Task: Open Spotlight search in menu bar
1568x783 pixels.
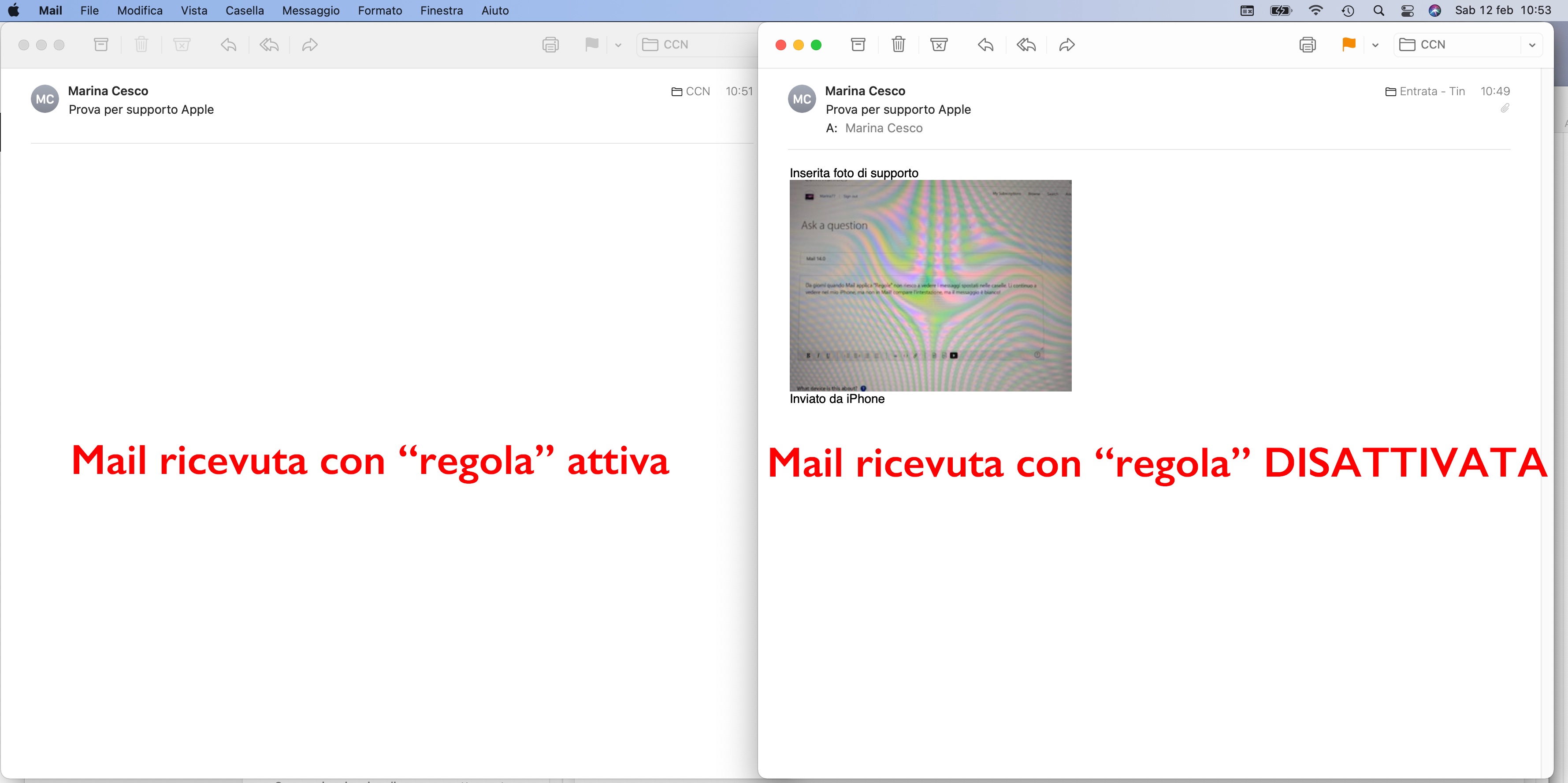Action: pos(1379,10)
